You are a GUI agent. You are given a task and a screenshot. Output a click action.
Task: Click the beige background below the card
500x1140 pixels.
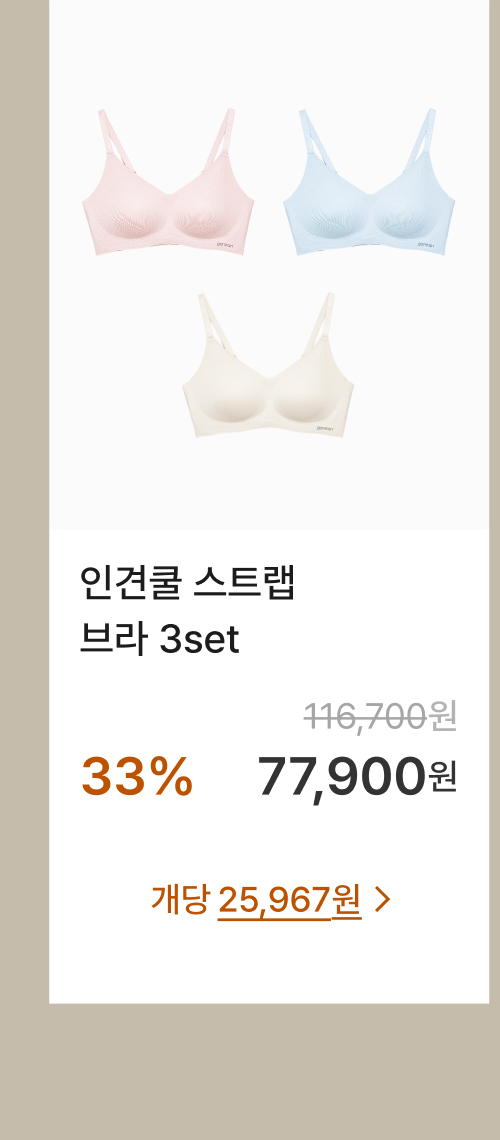pyautogui.click(x=250, y=1072)
